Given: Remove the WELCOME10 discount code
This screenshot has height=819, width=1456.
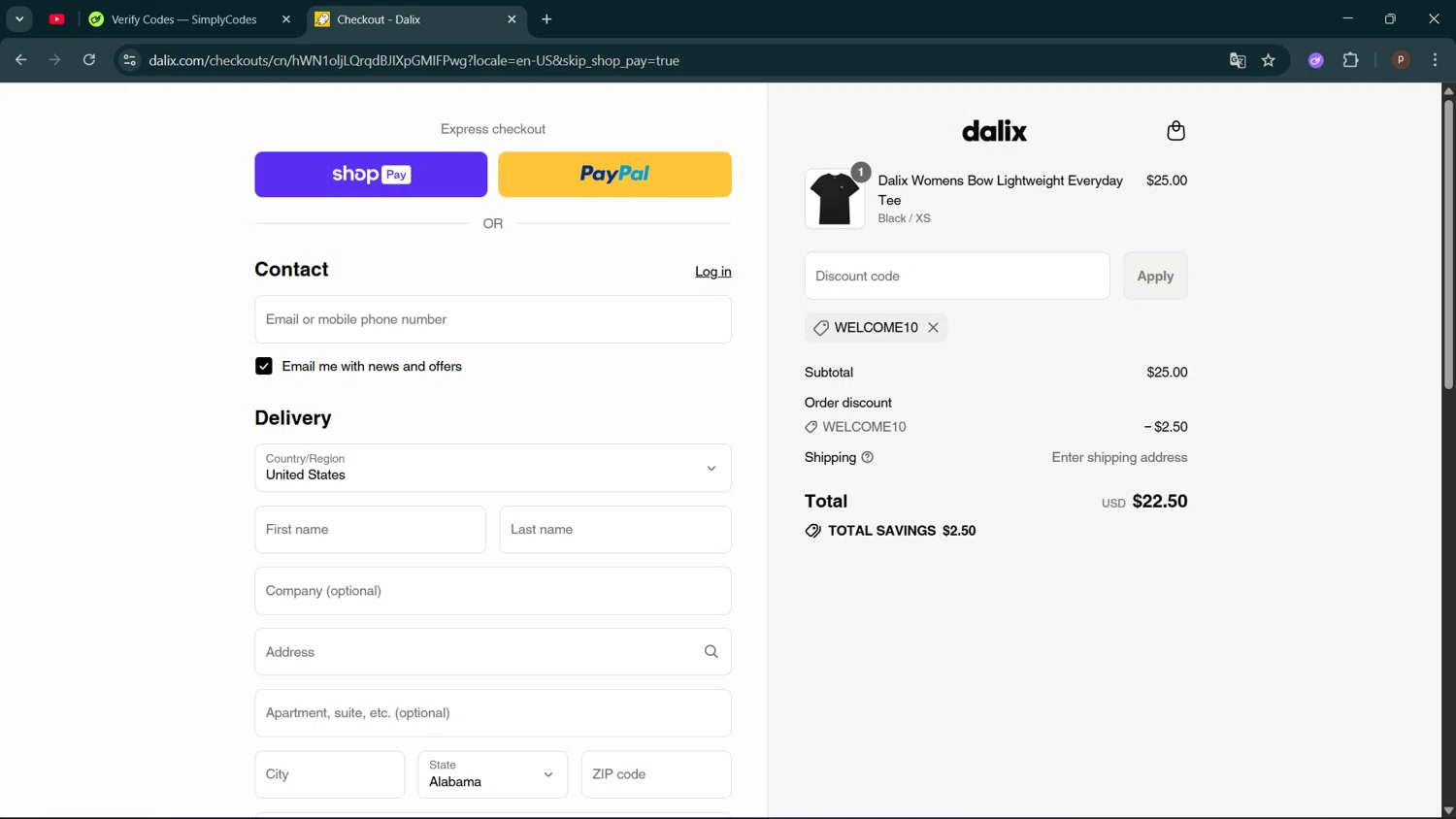Looking at the screenshot, I should click(x=933, y=328).
